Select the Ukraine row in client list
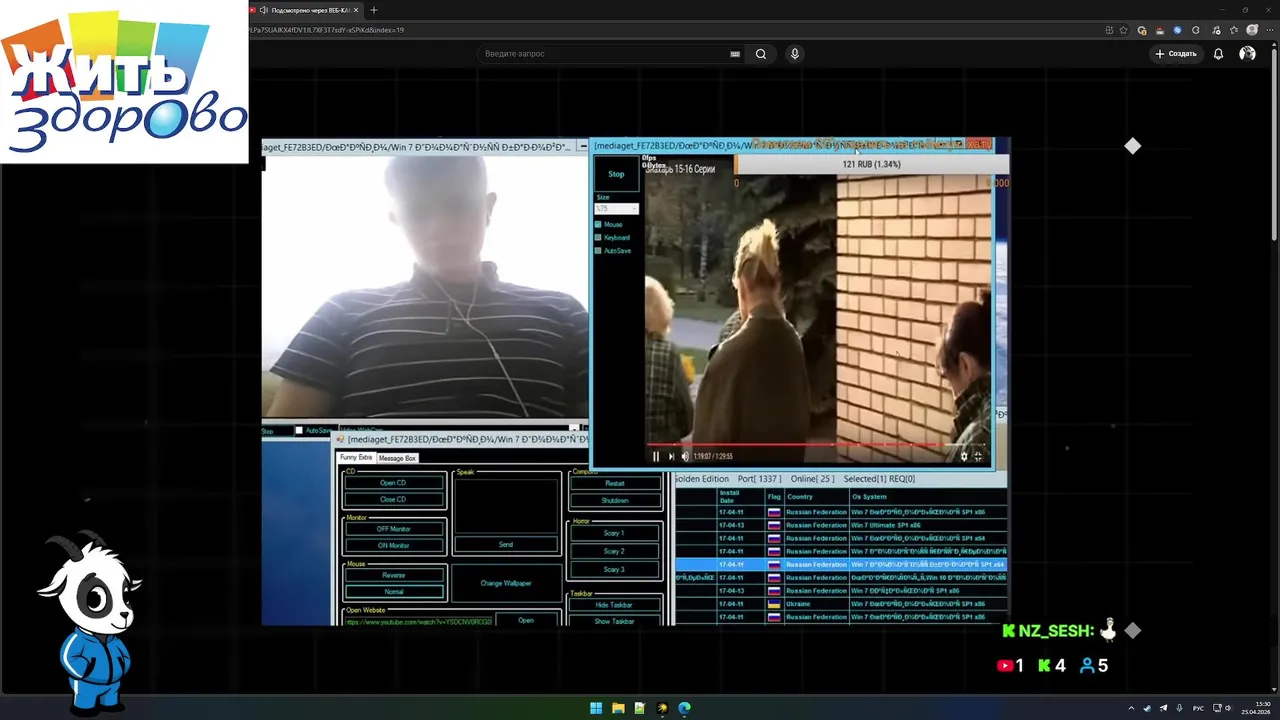 pyautogui.click(x=840, y=604)
